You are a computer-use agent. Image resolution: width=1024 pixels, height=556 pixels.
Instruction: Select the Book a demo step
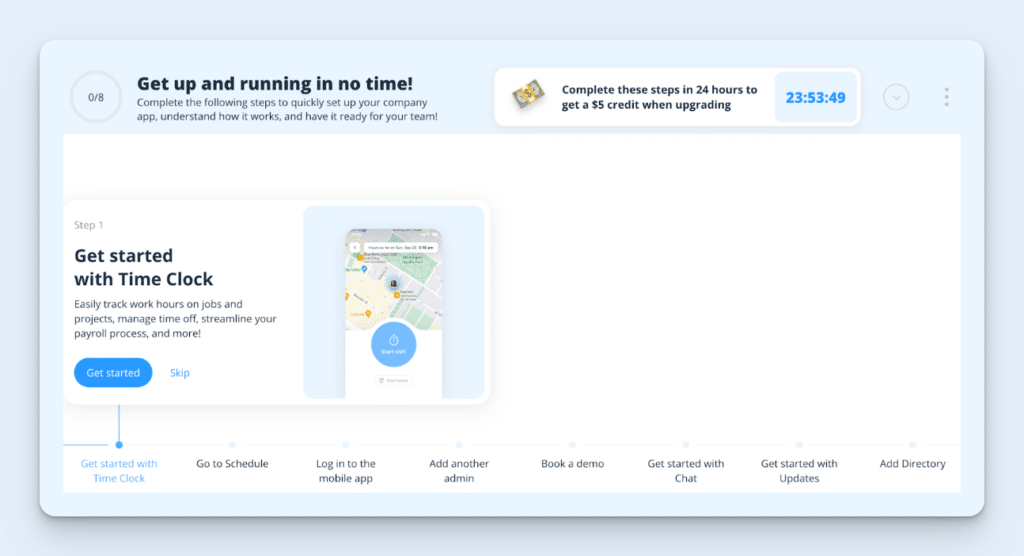573,463
